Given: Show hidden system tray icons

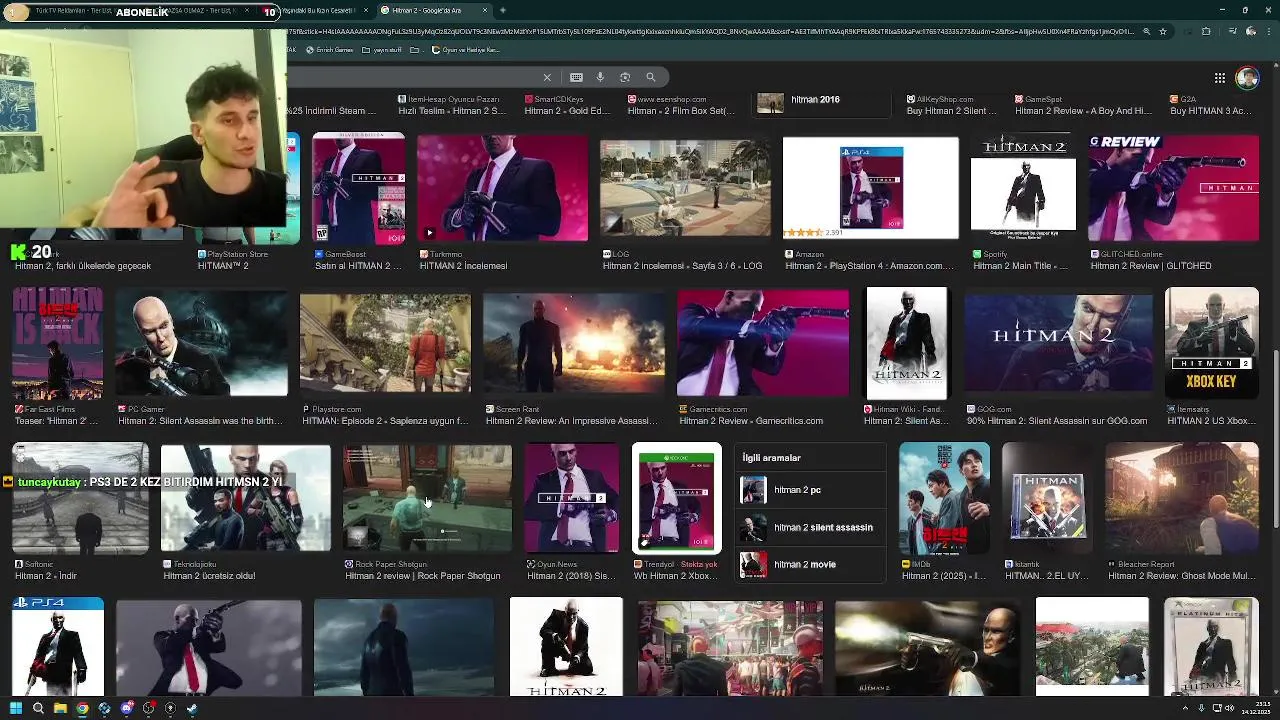Looking at the screenshot, I should pyautogui.click(x=1185, y=708).
